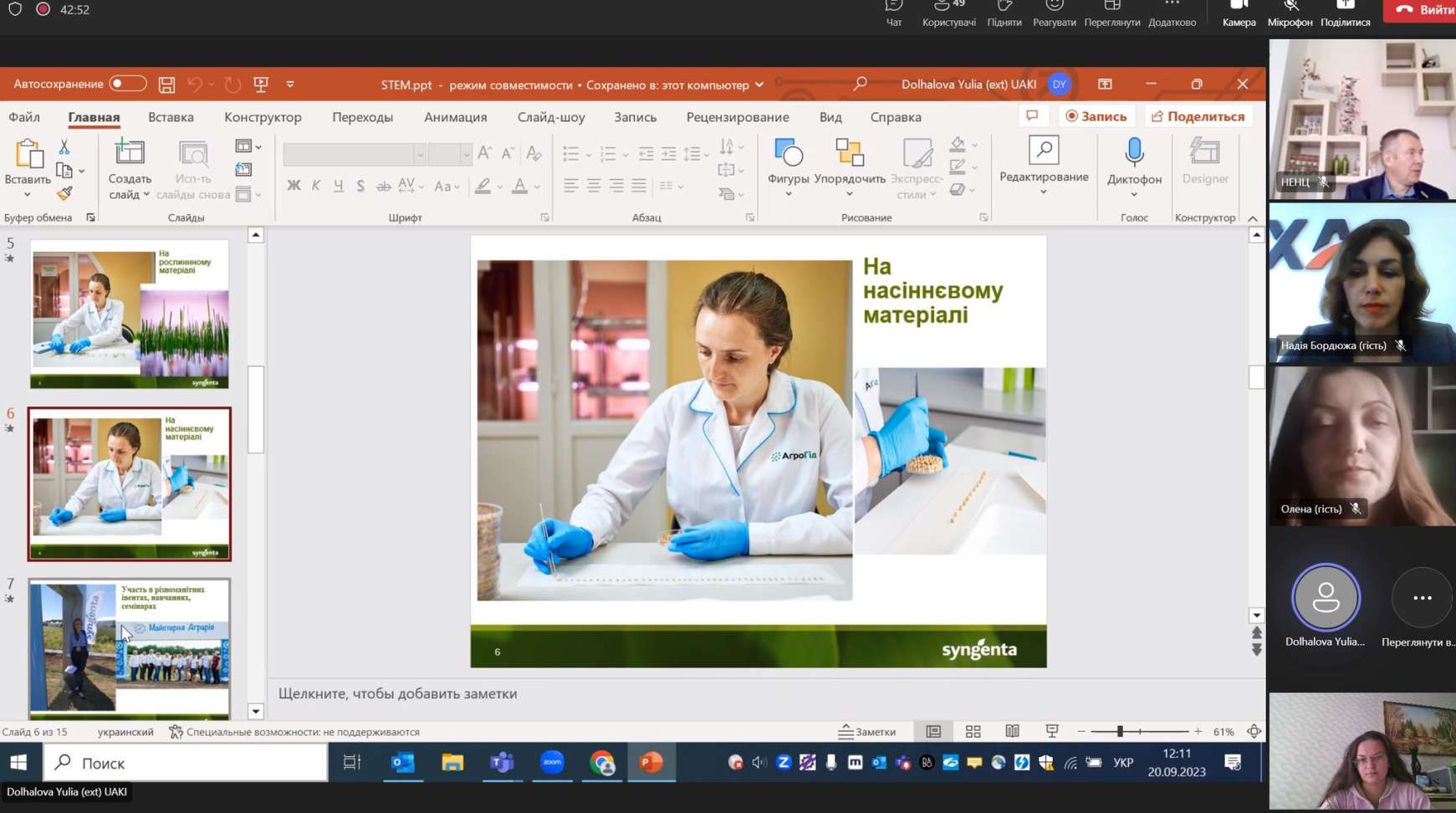Open the font size combo box
The width and height of the screenshot is (1456, 813).
450,154
